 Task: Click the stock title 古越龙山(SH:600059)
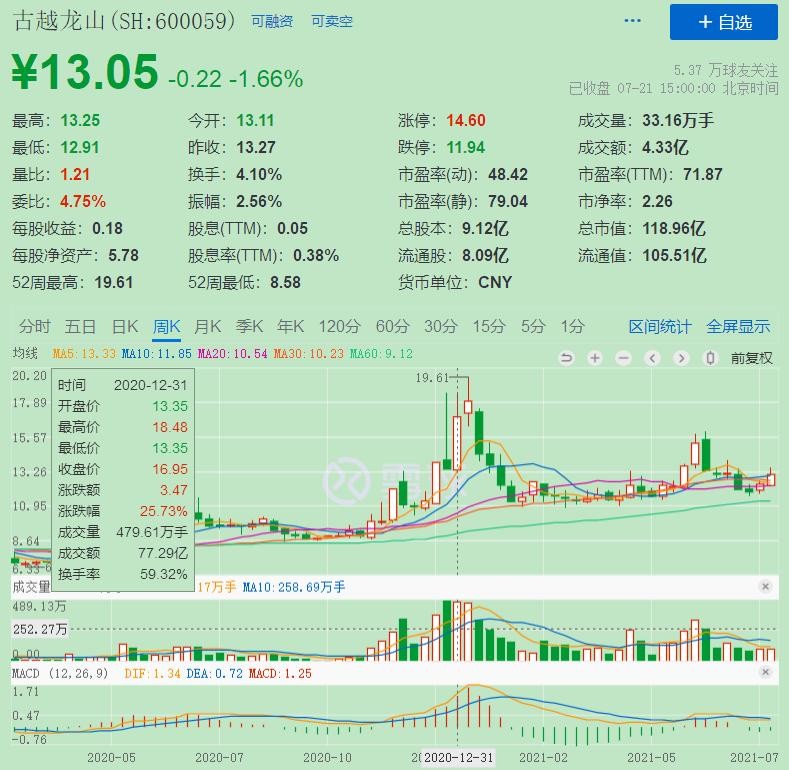tap(124, 21)
